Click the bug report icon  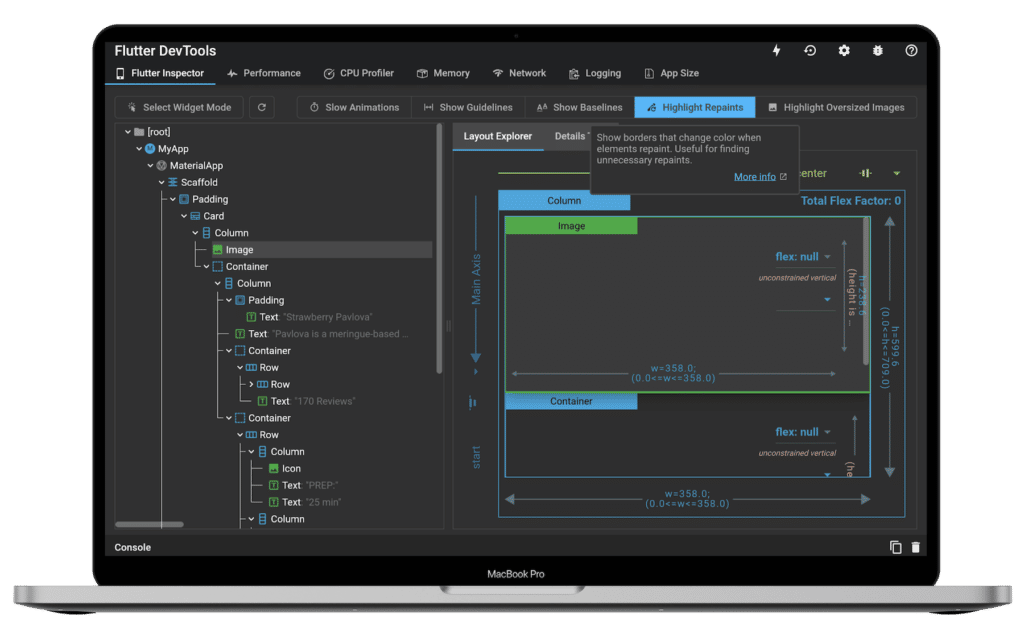point(877,51)
